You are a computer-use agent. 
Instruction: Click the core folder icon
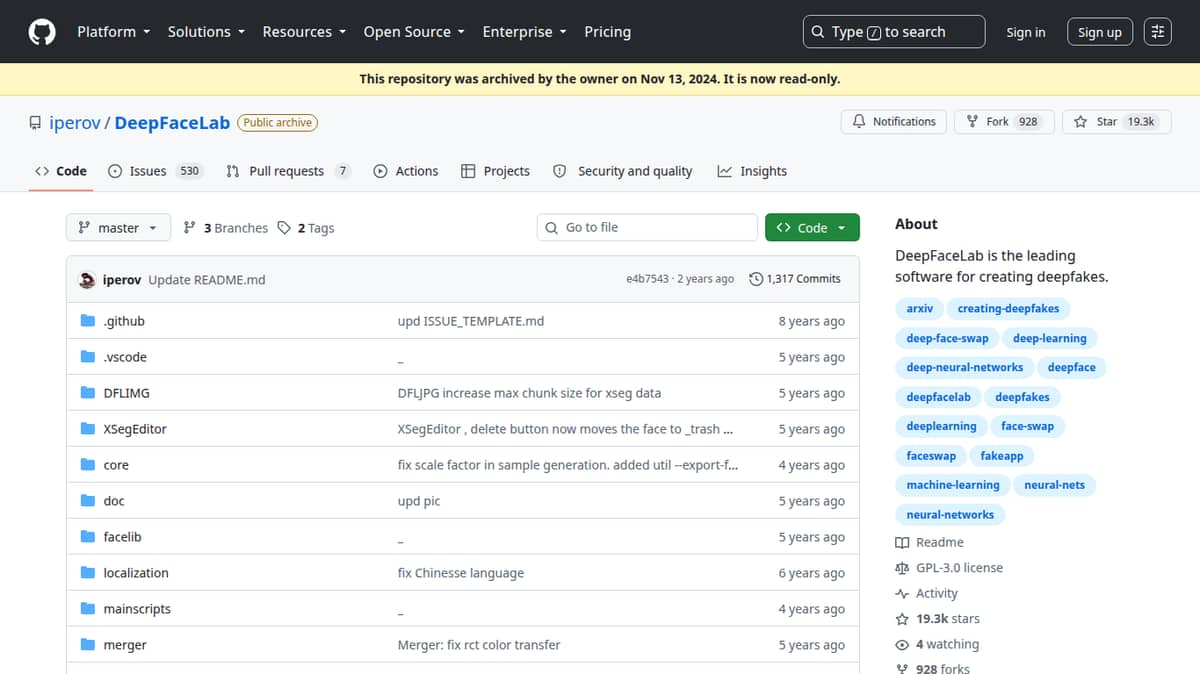(x=88, y=465)
